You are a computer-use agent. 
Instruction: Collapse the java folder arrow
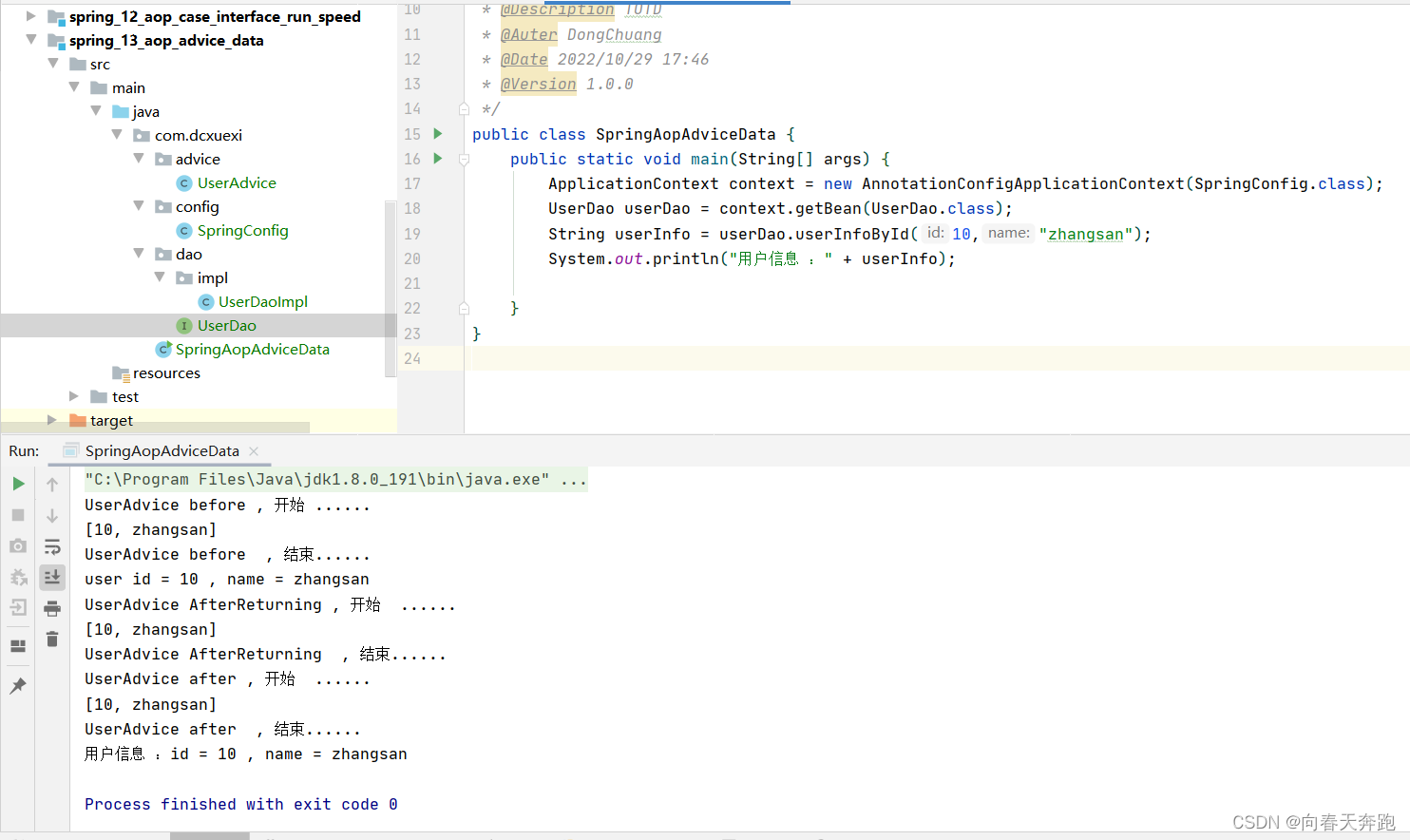click(x=96, y=111)
